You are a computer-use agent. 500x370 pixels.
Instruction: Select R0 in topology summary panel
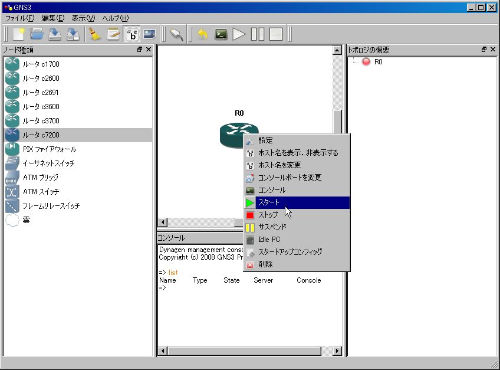pyautogui.click(x=378, y=62)
